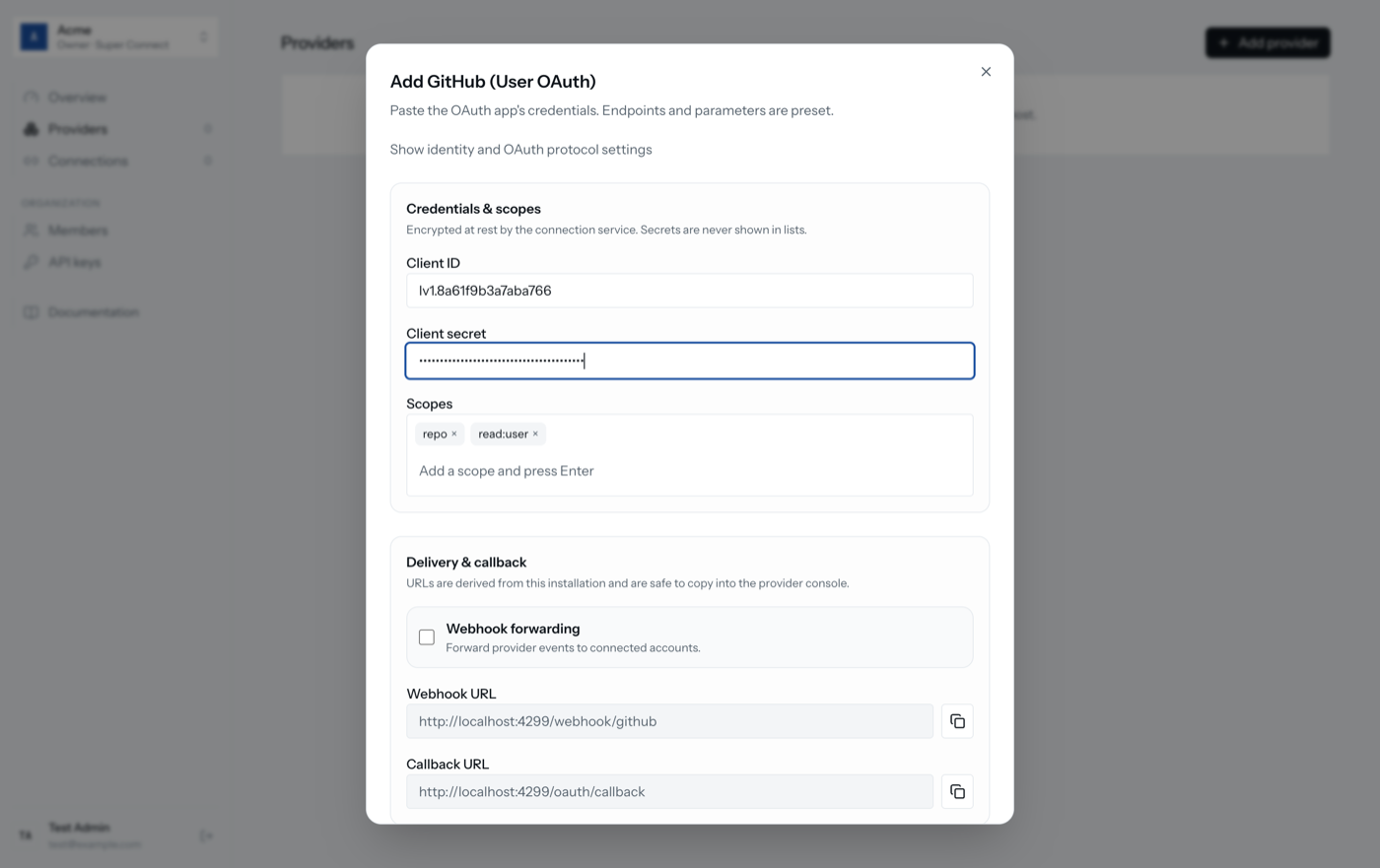Click the Delivery & callback heading
Viewport: 1380px width, 868px height.
coord(466,563)
